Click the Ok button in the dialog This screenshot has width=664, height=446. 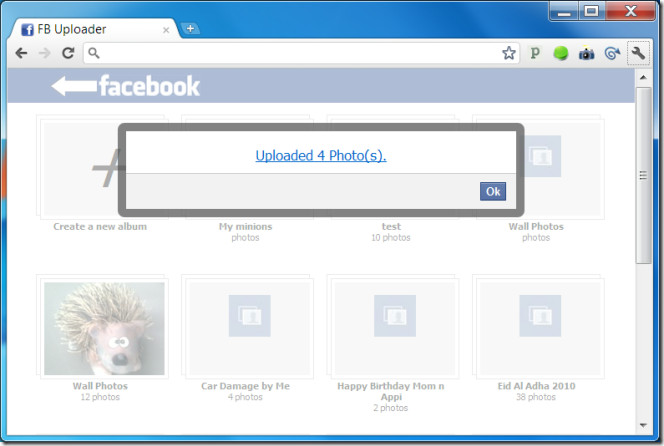[x=493, y=191]
